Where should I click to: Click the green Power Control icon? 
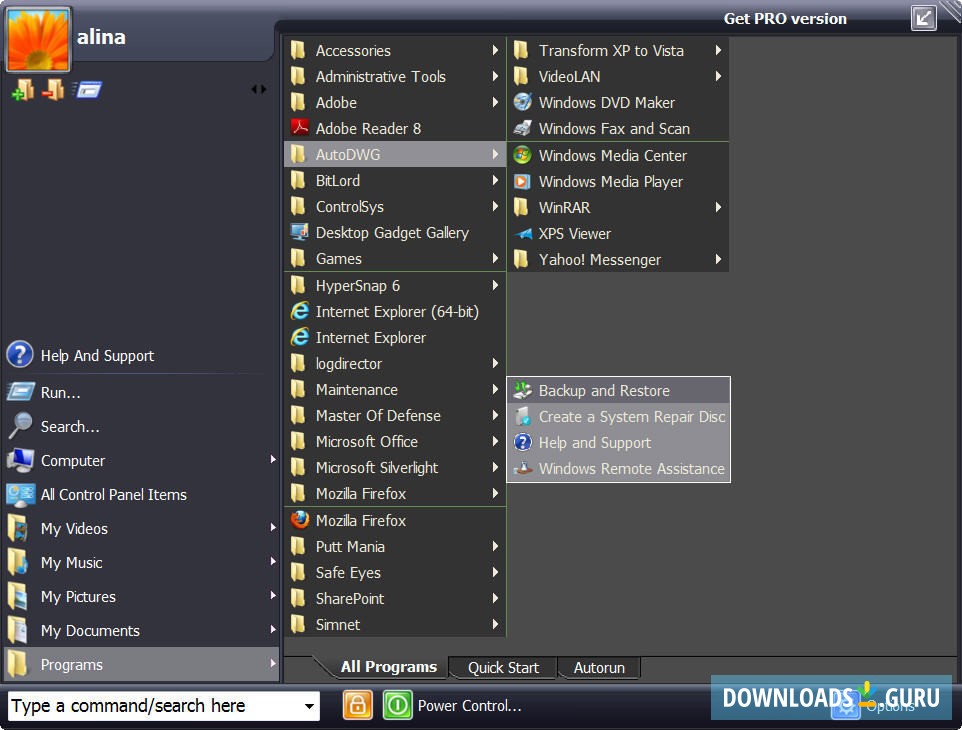tap(398, 705)
